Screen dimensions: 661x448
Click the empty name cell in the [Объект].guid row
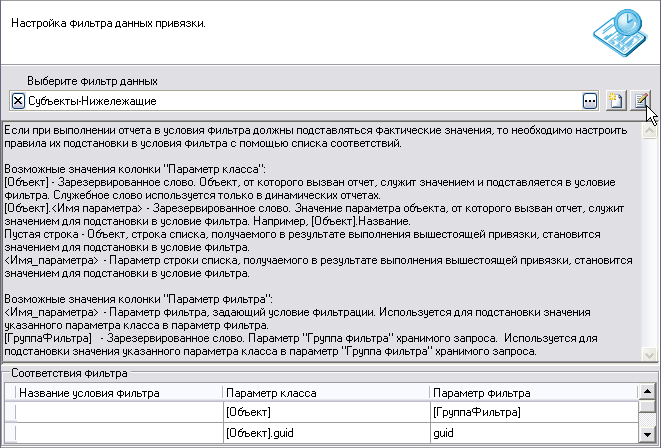pos(119,433)
